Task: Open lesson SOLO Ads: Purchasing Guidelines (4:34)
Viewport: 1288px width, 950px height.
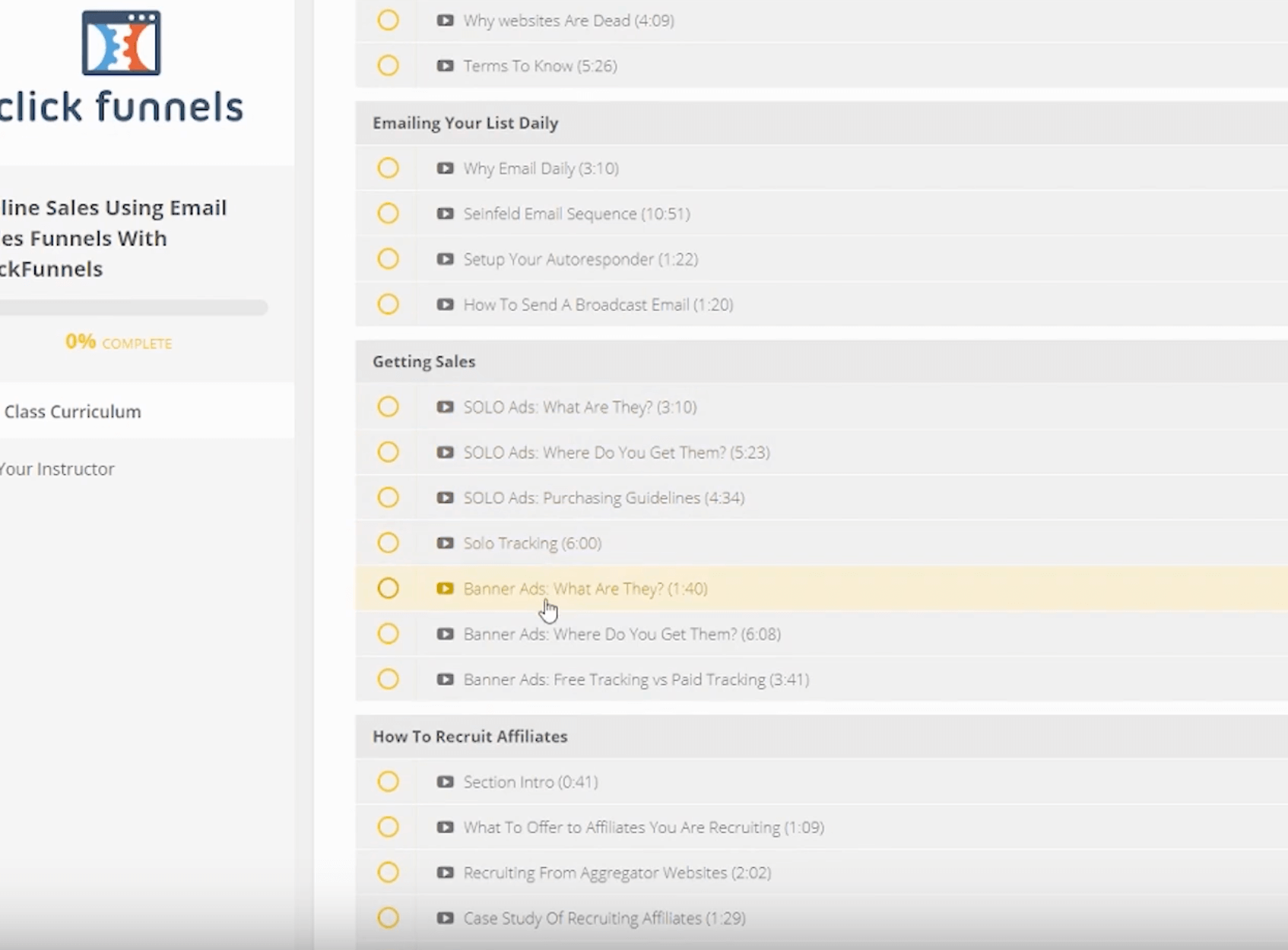Action: point(604,498)
